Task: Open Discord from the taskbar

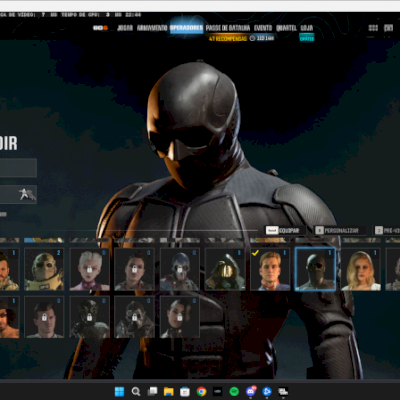Action: coord(251,391)
